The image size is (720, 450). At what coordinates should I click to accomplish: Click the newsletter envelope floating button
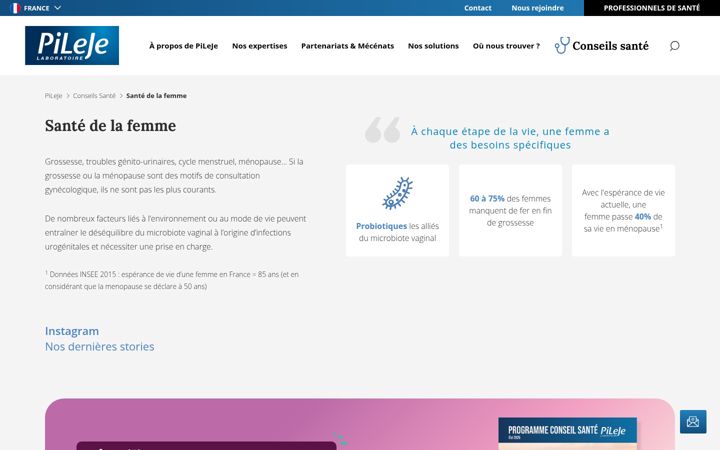(693, 422)
